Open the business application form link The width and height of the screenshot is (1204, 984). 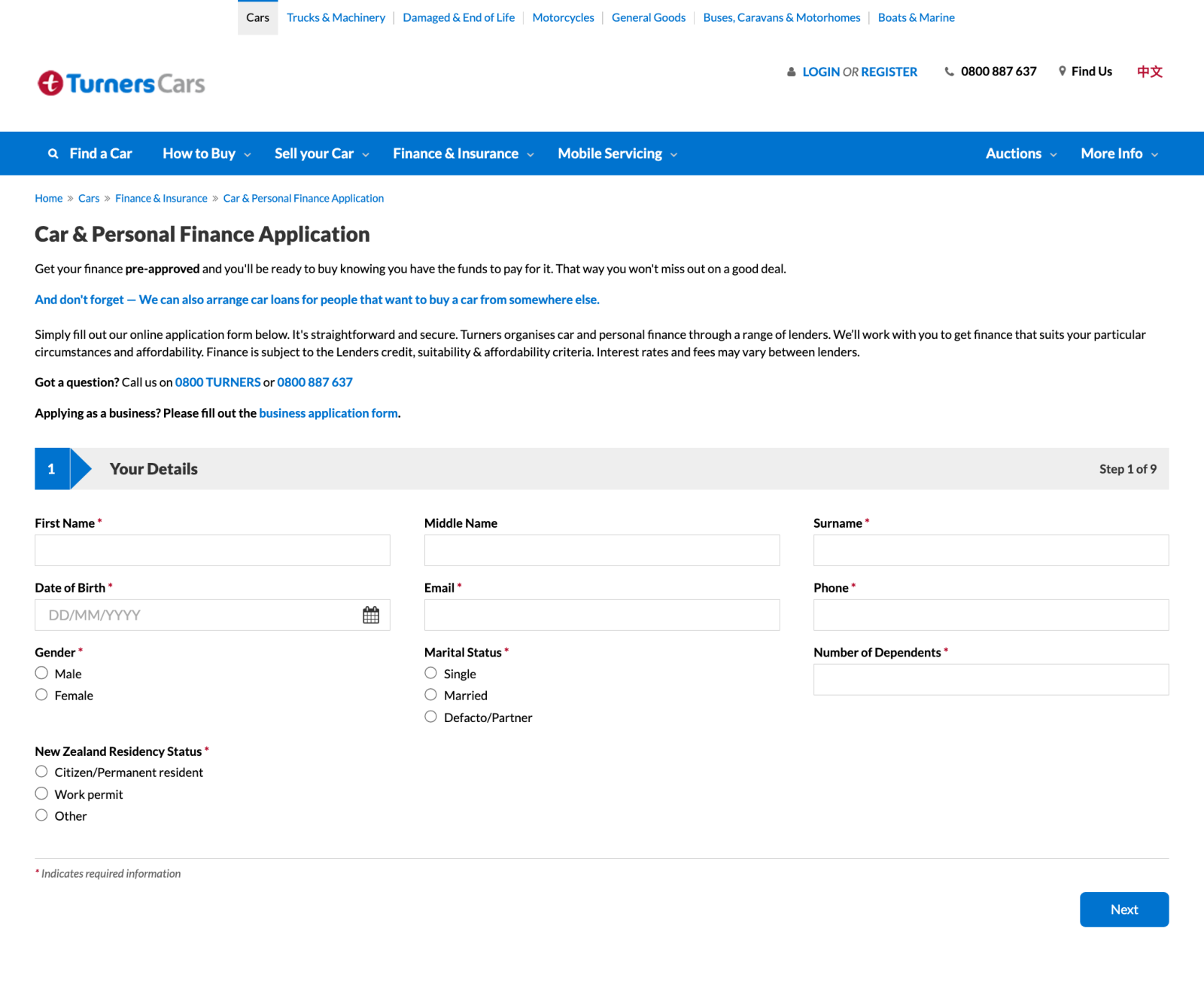[328, 413]
